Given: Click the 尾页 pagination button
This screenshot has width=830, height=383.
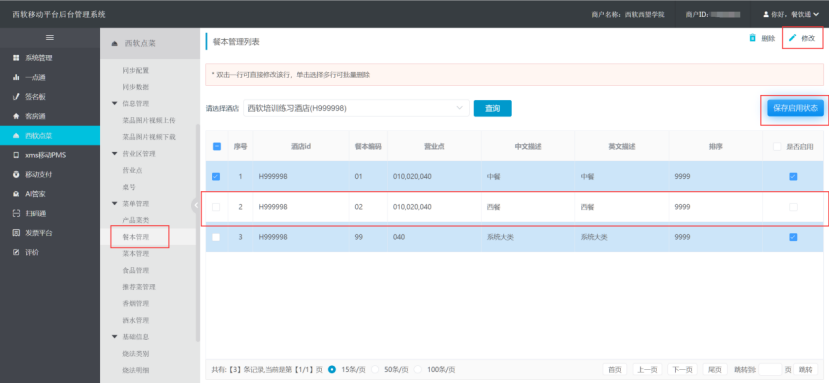Looking at the screenshot, I should pyautogui.click(x=715, y=370).
